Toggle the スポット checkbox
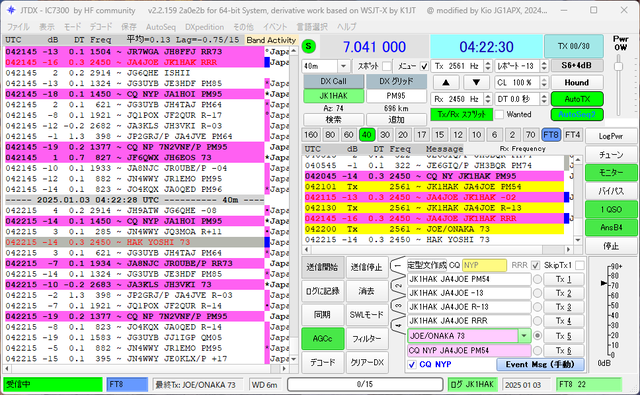The width and height of the screenshot is (640, 395). [387, 66]
